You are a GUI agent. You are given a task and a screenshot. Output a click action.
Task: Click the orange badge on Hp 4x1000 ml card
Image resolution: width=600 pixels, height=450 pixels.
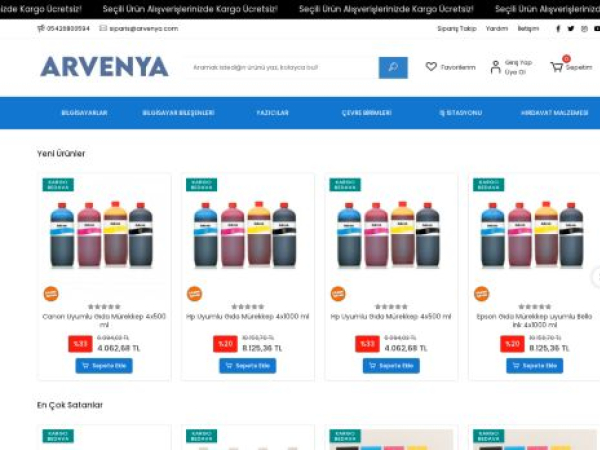194,294
